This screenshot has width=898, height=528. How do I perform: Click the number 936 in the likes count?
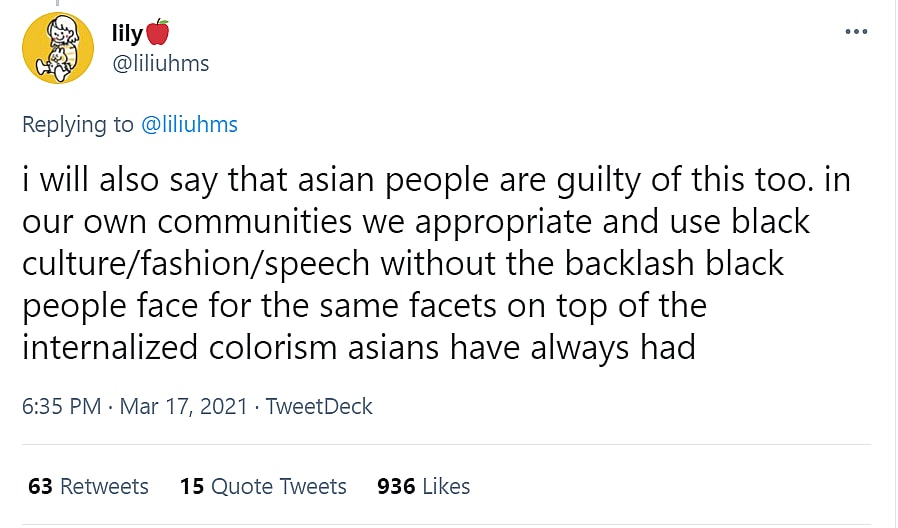[396, 486]
